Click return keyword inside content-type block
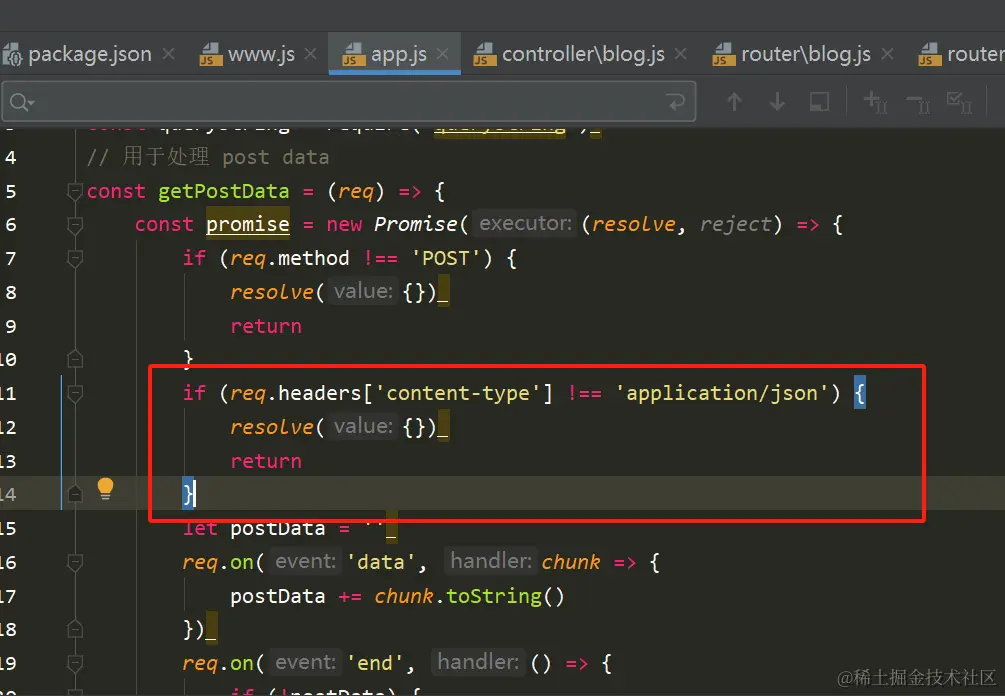 click(265, 461)
